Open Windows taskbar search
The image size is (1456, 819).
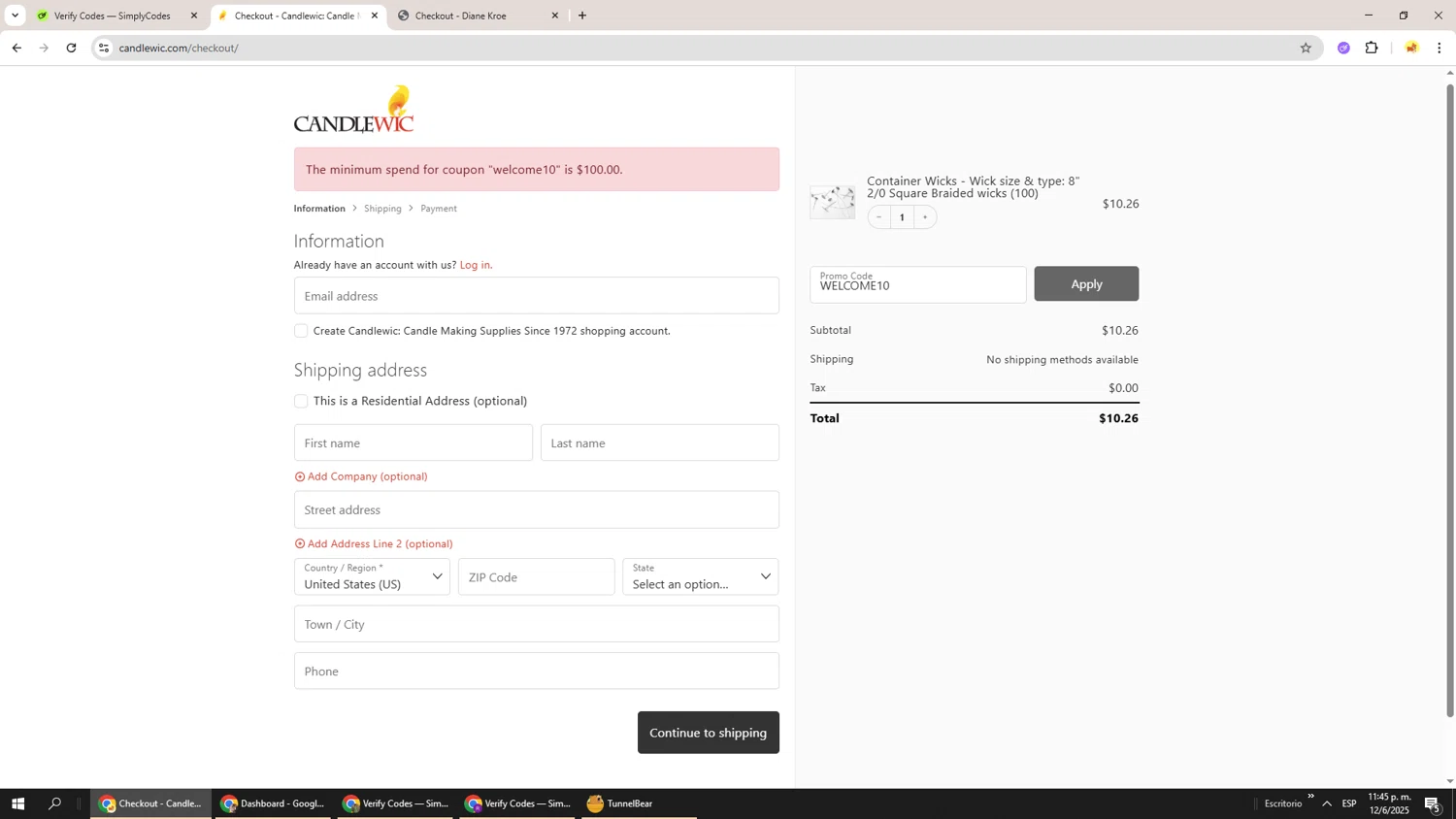tap(55, 803)
